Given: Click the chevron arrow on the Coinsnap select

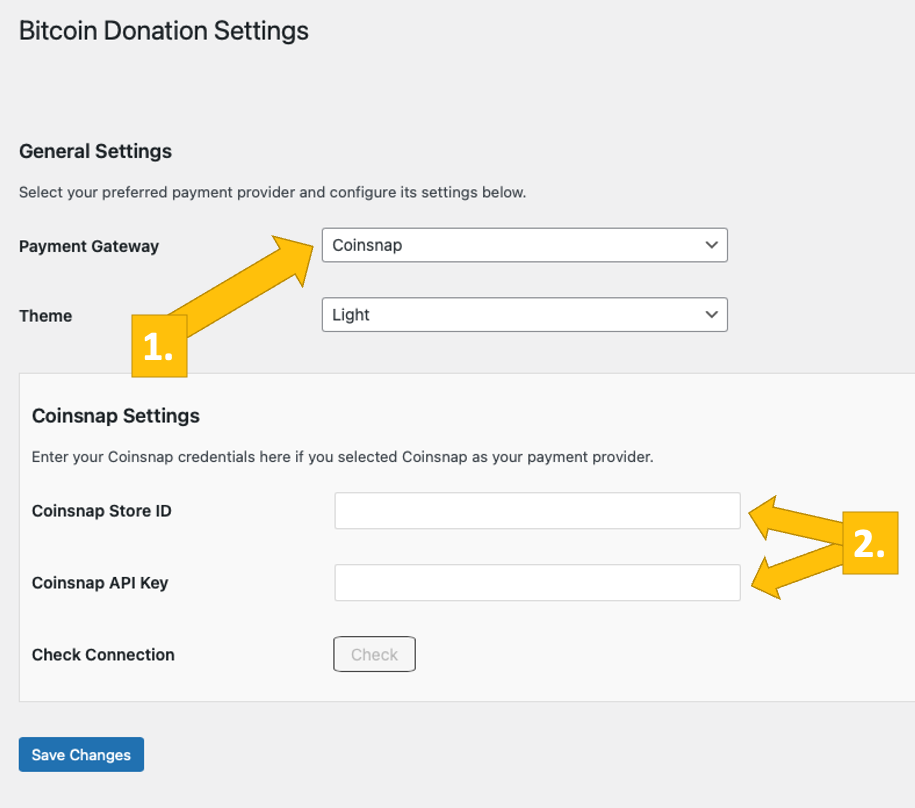Looking at the screenshot, I should 711,245.
